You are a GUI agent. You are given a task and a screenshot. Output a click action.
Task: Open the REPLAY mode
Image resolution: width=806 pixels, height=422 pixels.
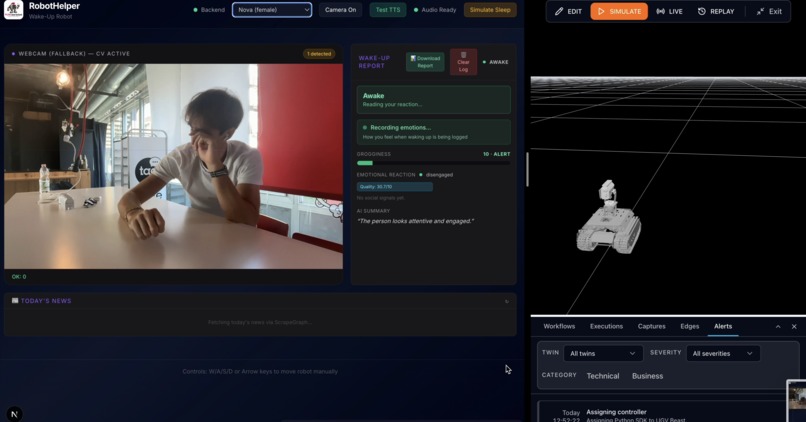click(x=716, y=11)
